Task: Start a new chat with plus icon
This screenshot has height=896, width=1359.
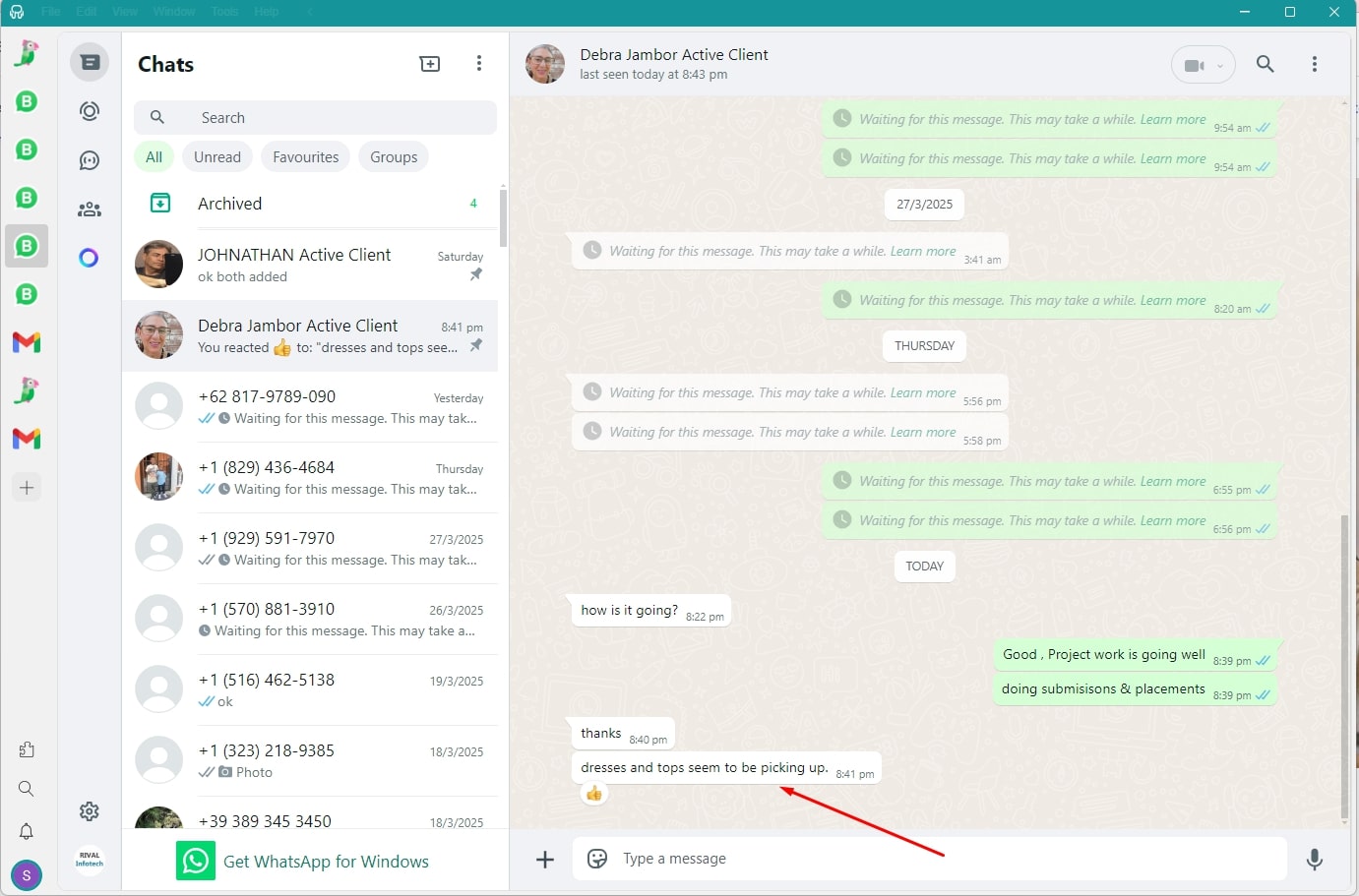Action: [430, 64]
